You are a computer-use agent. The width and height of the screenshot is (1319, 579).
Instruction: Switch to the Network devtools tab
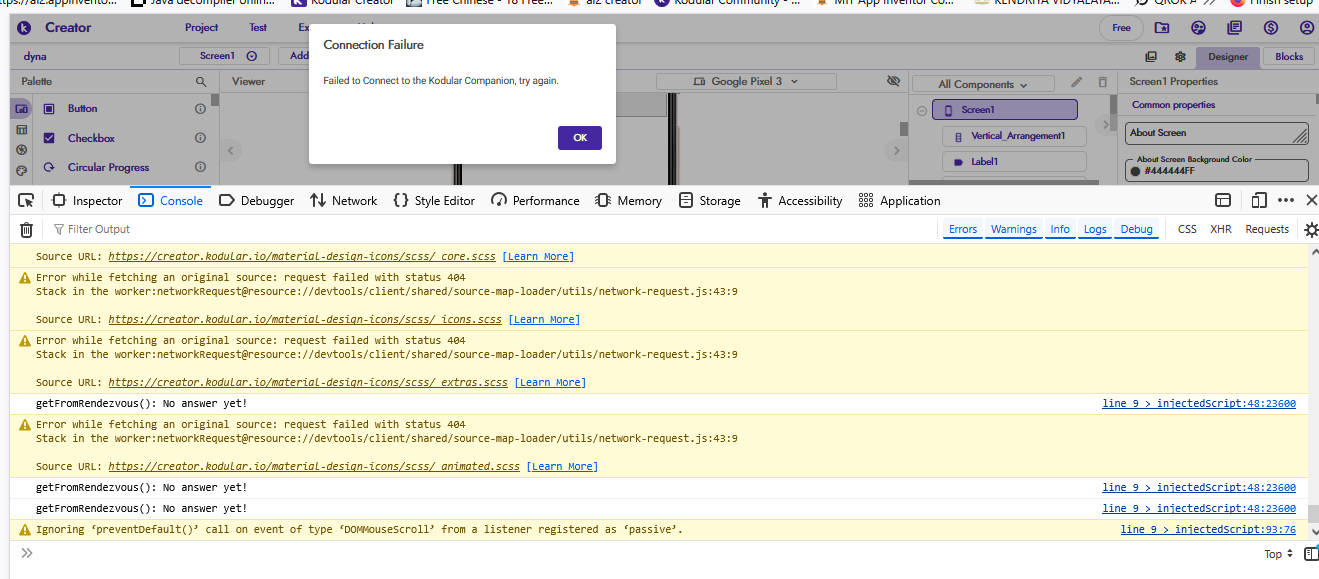click(344, 200)
